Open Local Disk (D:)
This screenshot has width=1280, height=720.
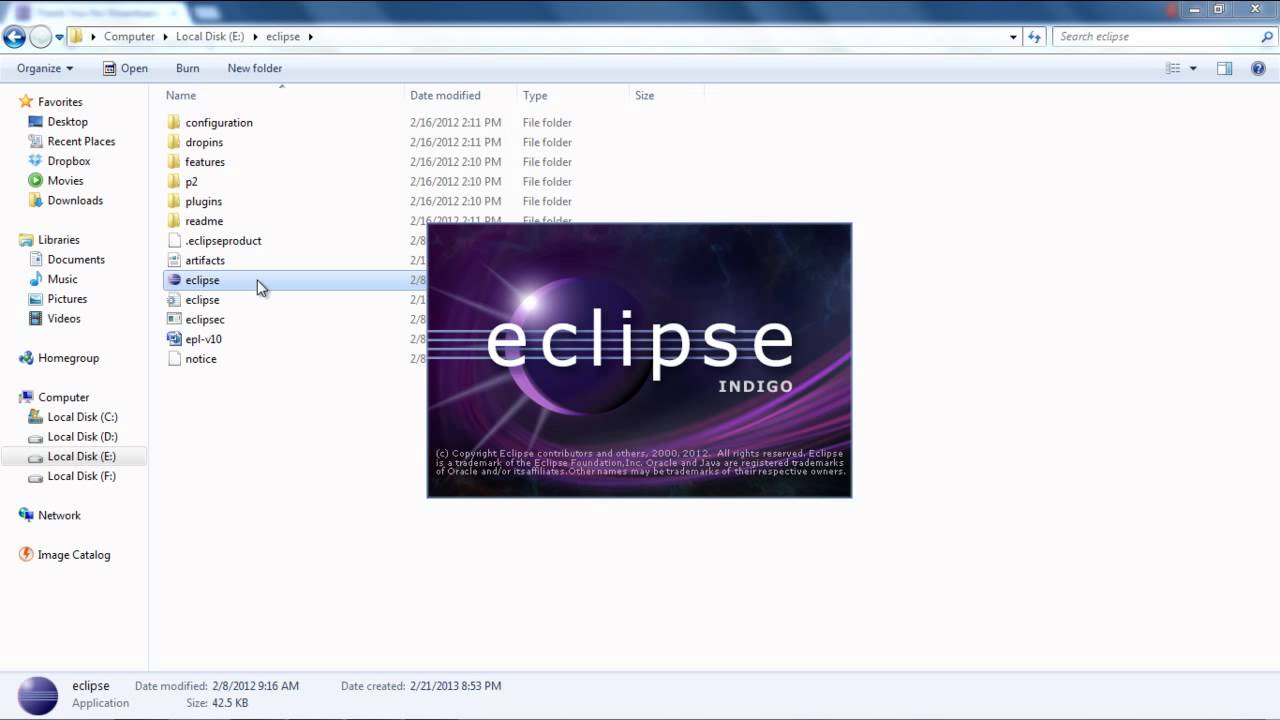click(x=82, y=436)
